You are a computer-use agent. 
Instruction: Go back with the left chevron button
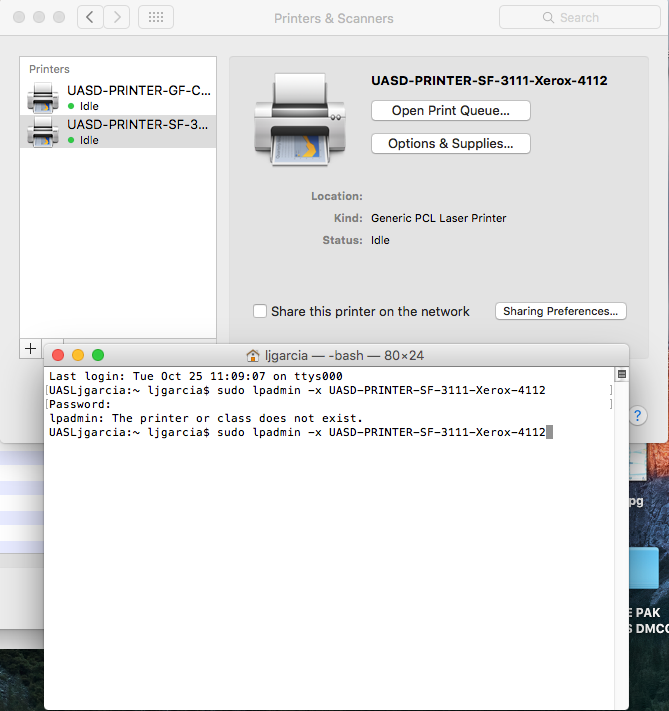pyautogui.click(x=90, y=17)
